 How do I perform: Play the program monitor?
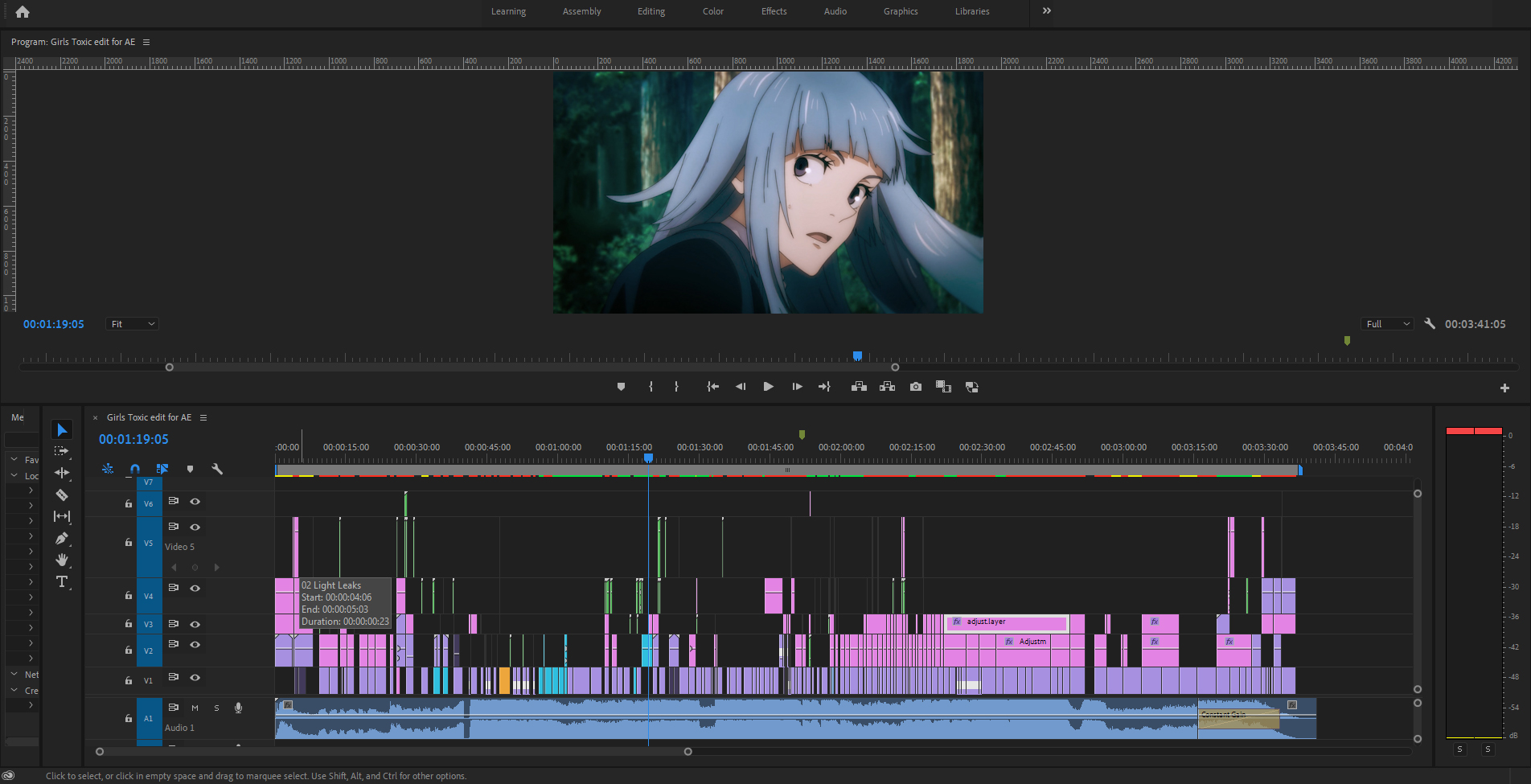768,387
